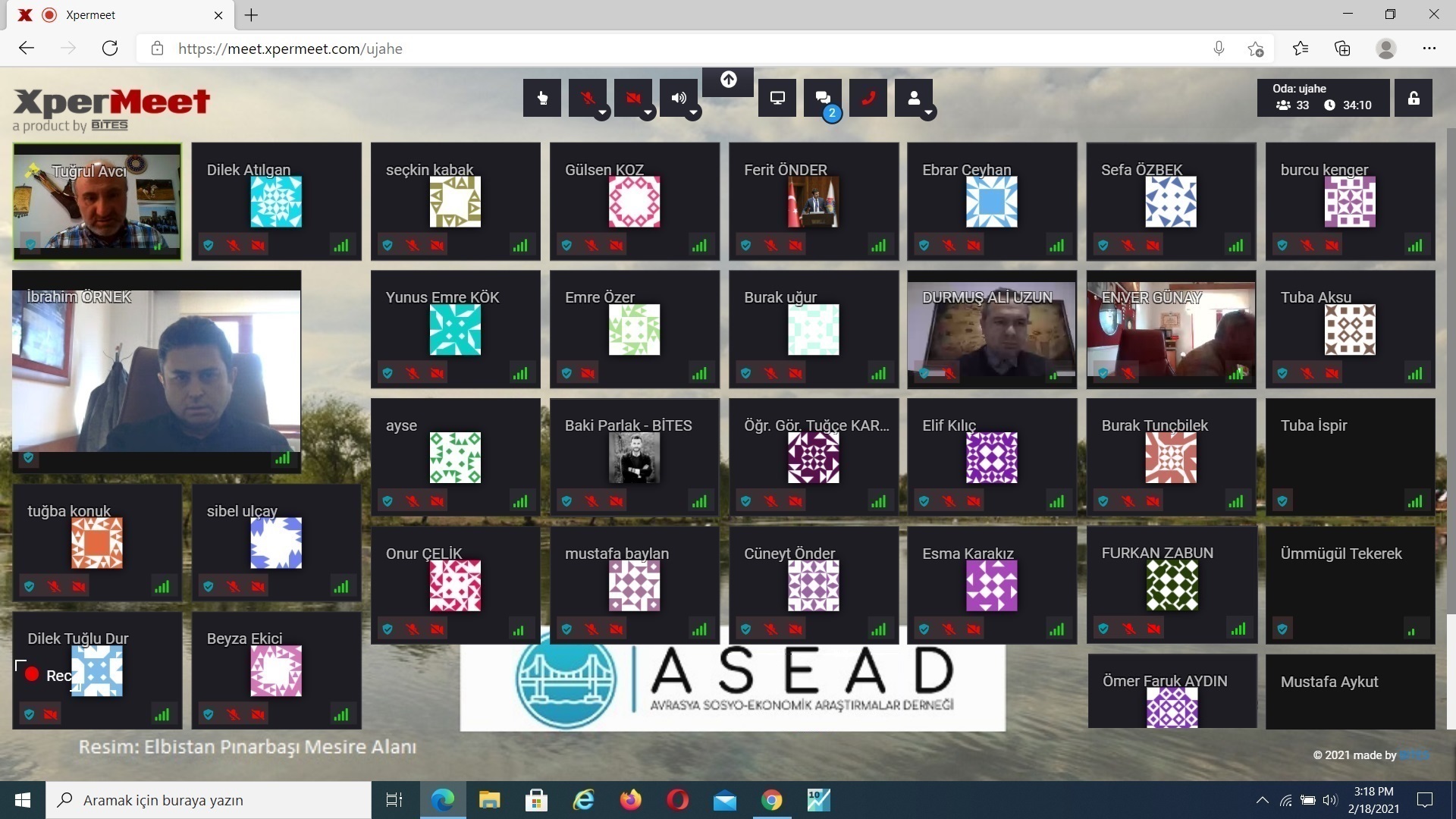Open File Explorer from the taskbar
Image resolution: width=1456 pixels, height=819 pixels.
click(x=489, y=800)
